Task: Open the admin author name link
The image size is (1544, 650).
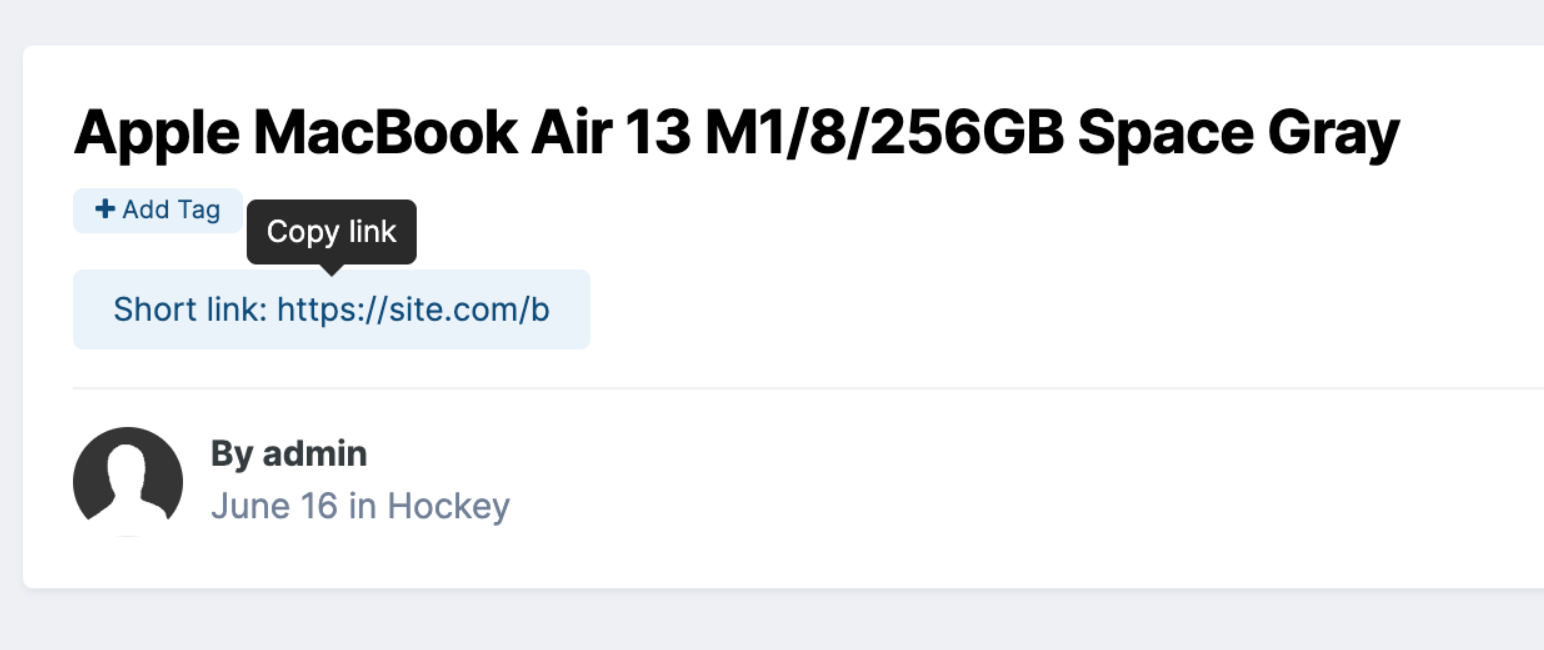Action: [315, 454]
